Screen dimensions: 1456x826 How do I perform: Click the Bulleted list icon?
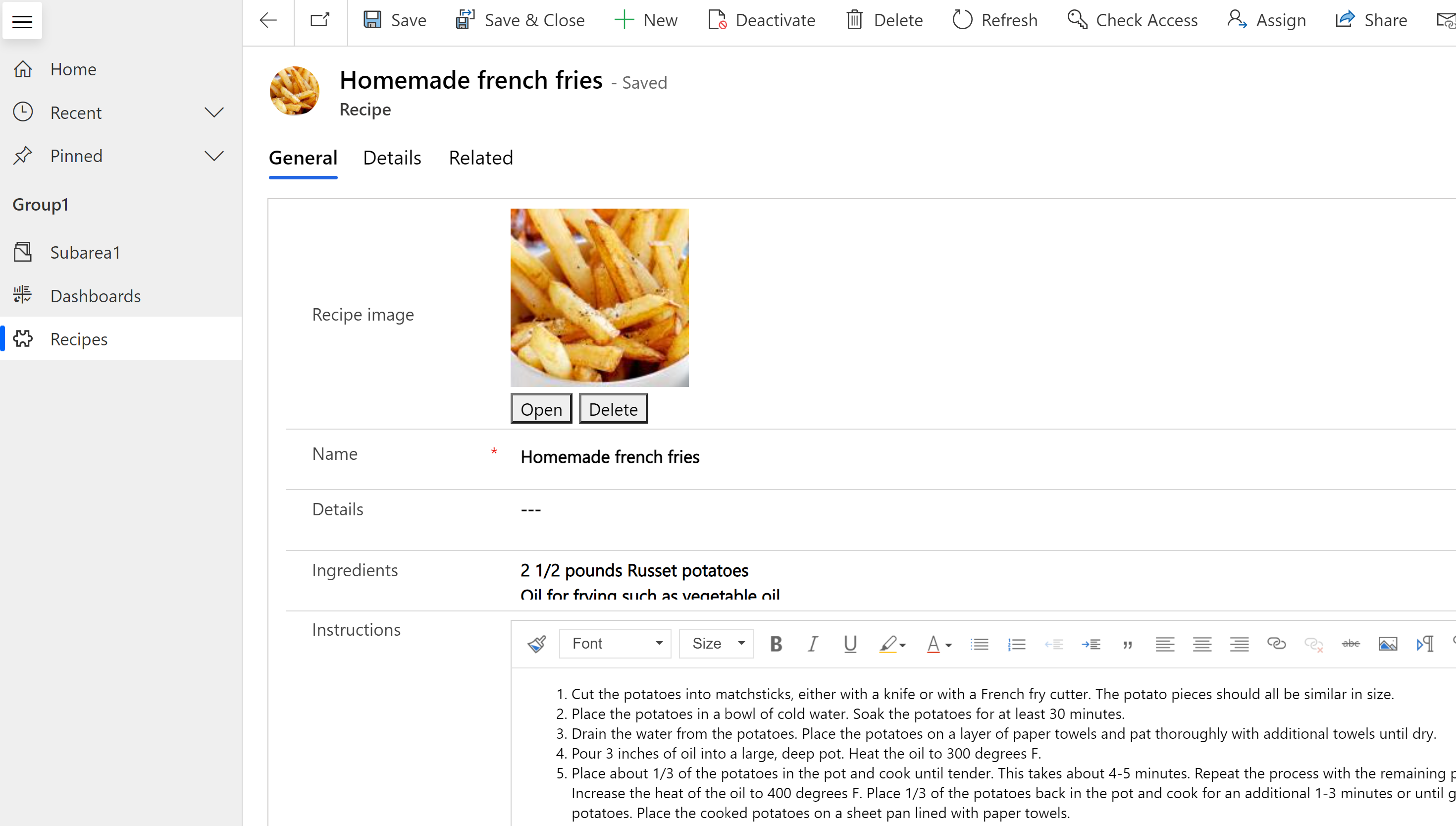[979, 643]
